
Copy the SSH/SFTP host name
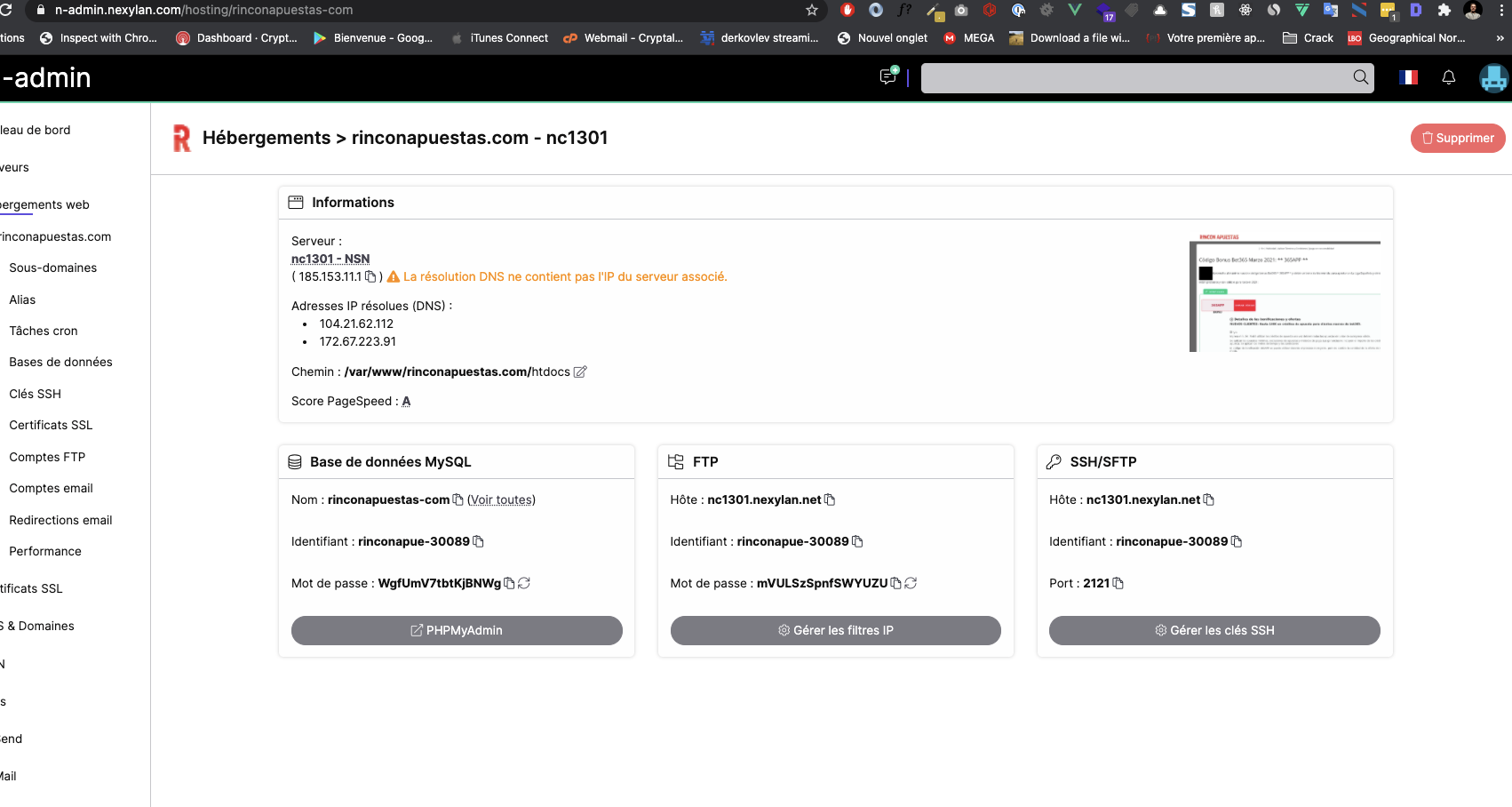pyautogui.click(x=1208, y=499)
